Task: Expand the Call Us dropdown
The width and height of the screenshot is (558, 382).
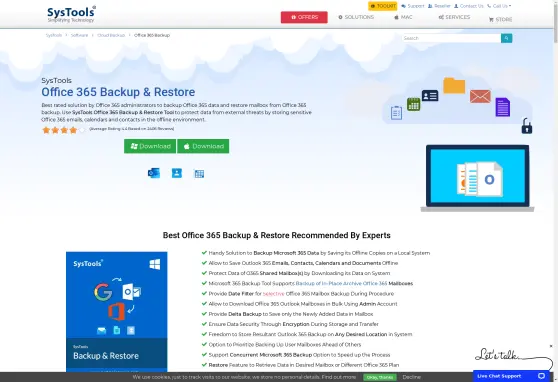Action: (x=499, y=6)
